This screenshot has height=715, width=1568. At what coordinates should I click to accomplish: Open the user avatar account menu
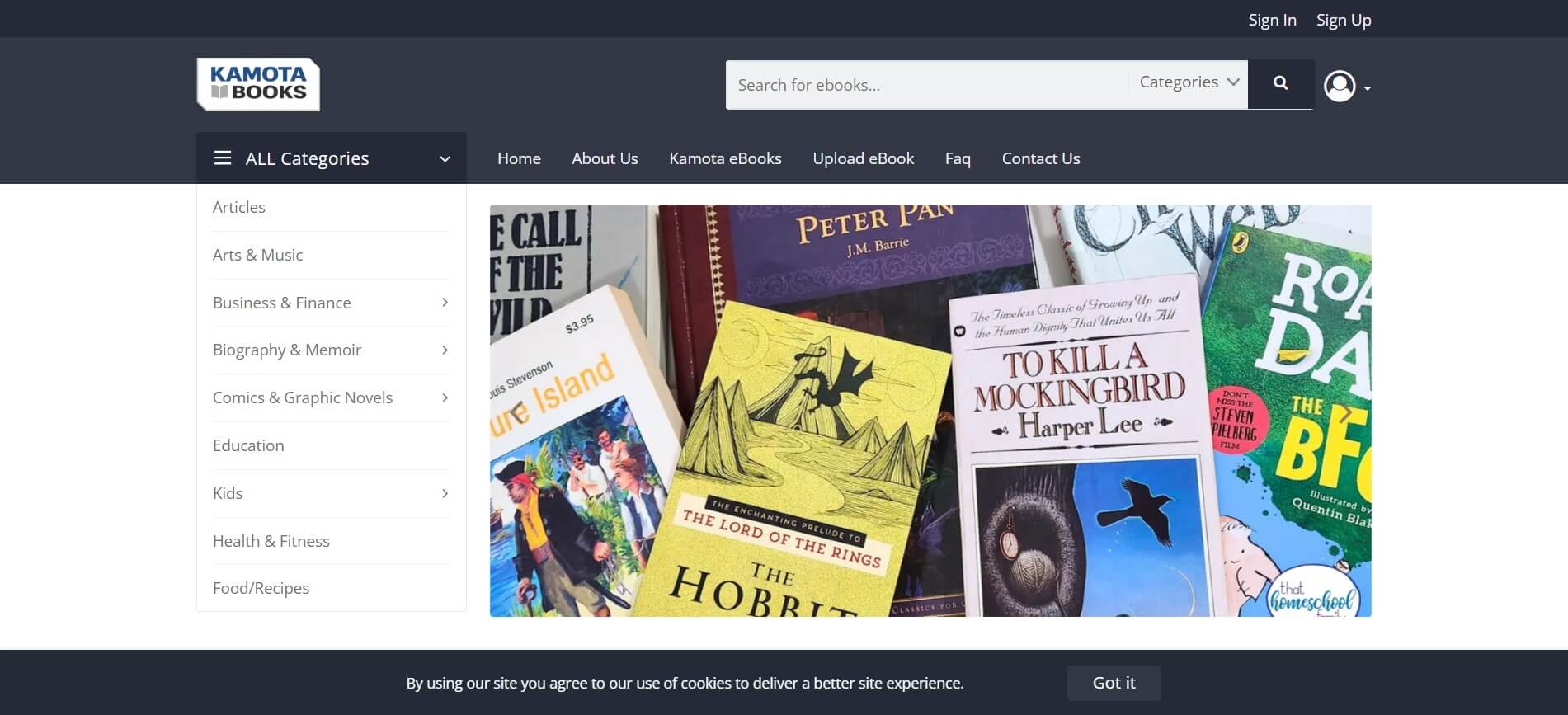(1340, 86)
